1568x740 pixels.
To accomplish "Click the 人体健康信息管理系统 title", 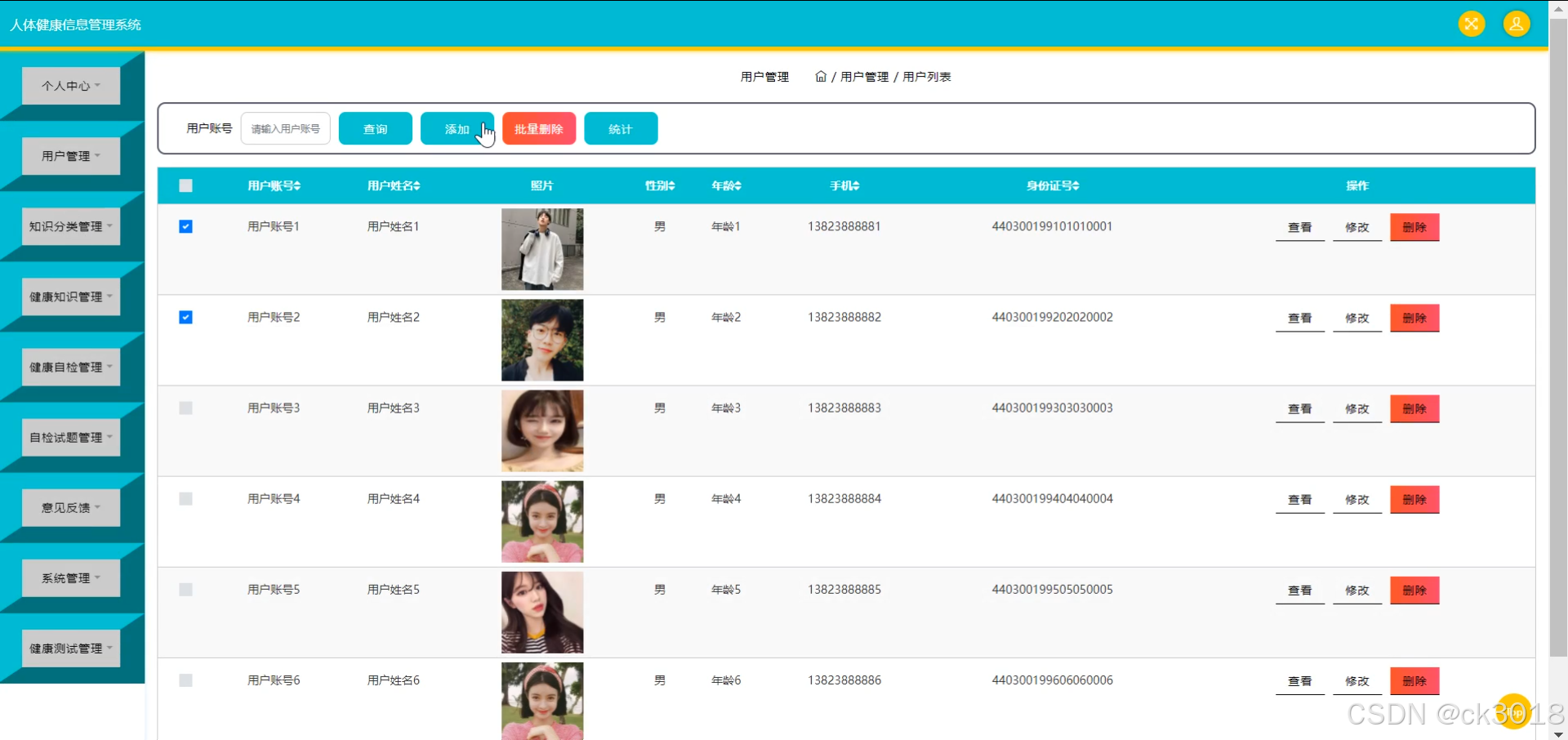I will tap(75, 25).
